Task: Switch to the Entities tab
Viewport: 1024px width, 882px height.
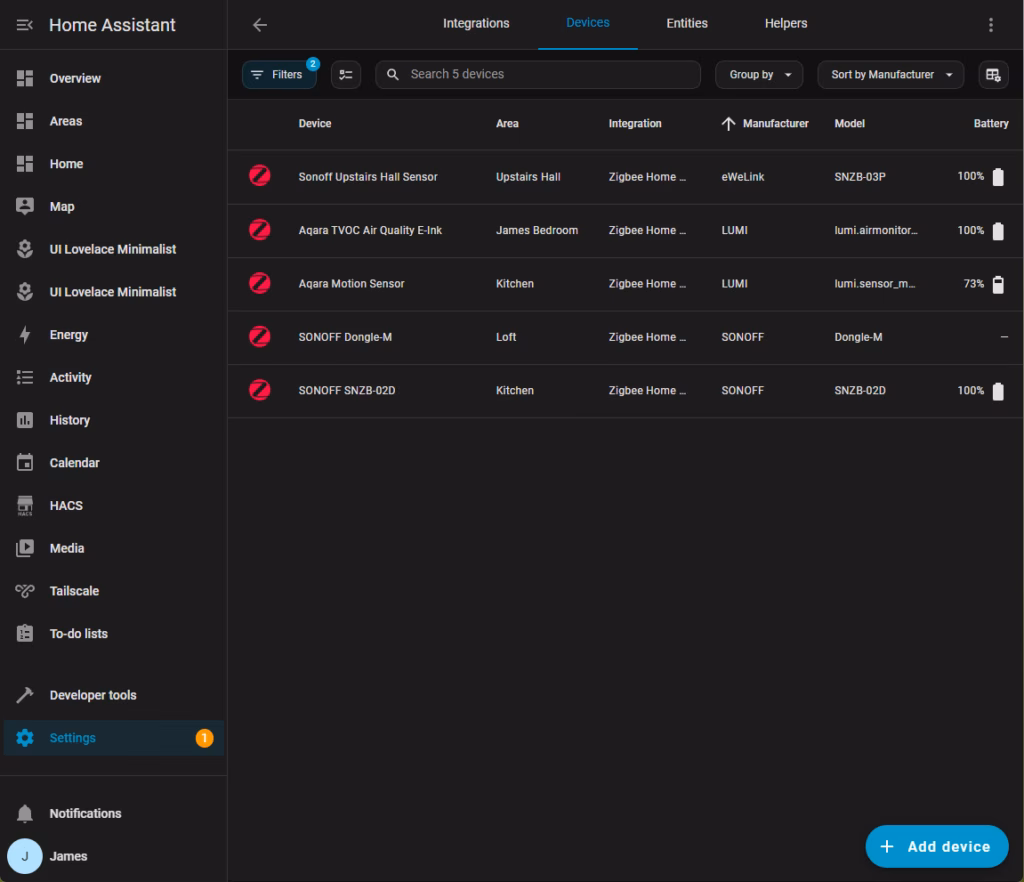Action: point(687,24)
